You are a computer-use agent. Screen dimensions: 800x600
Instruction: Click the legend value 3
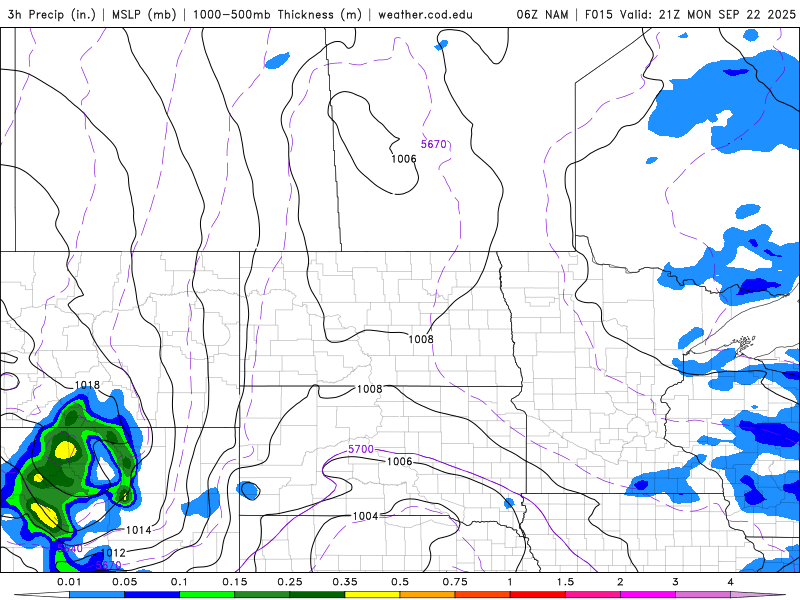pos(676,582)
